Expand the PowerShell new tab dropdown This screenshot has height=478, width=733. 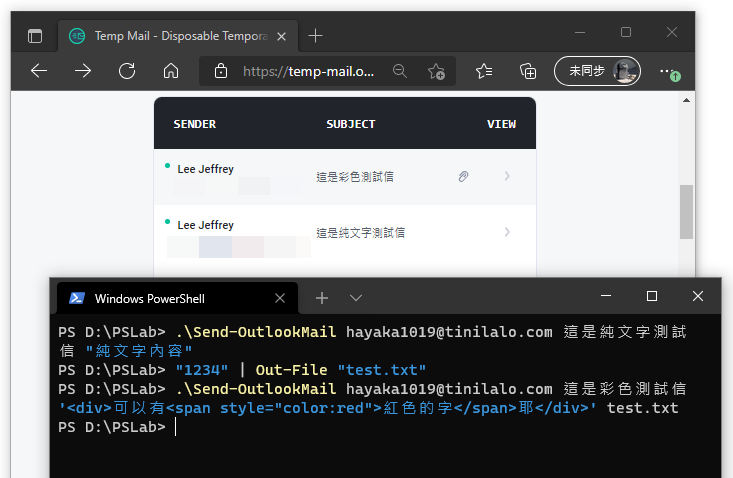pos(356,298)
